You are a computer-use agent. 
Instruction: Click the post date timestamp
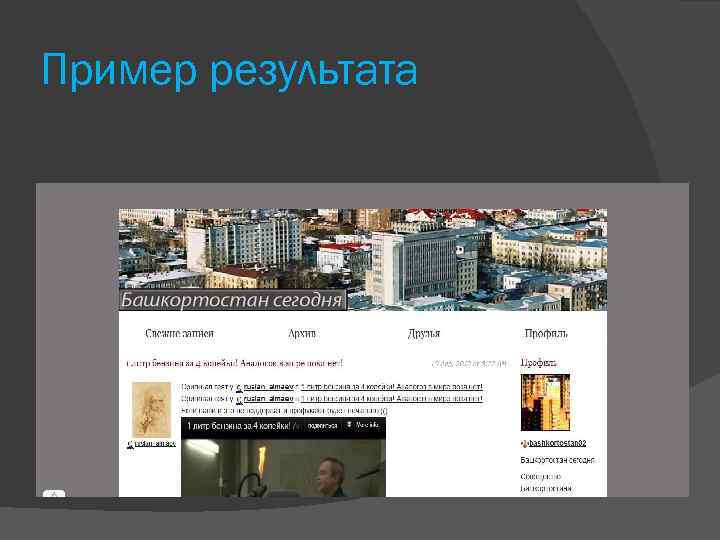pos(469,364)
